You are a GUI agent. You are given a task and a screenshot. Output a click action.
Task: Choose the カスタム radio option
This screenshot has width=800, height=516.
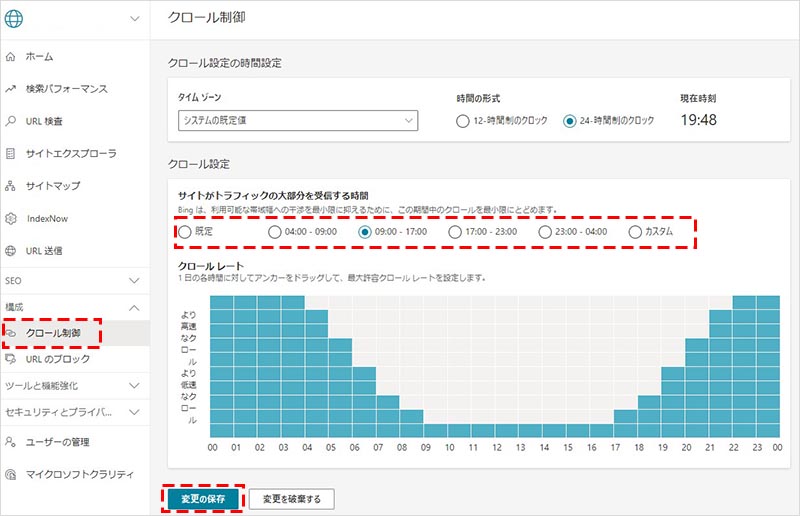coord(636,232)
